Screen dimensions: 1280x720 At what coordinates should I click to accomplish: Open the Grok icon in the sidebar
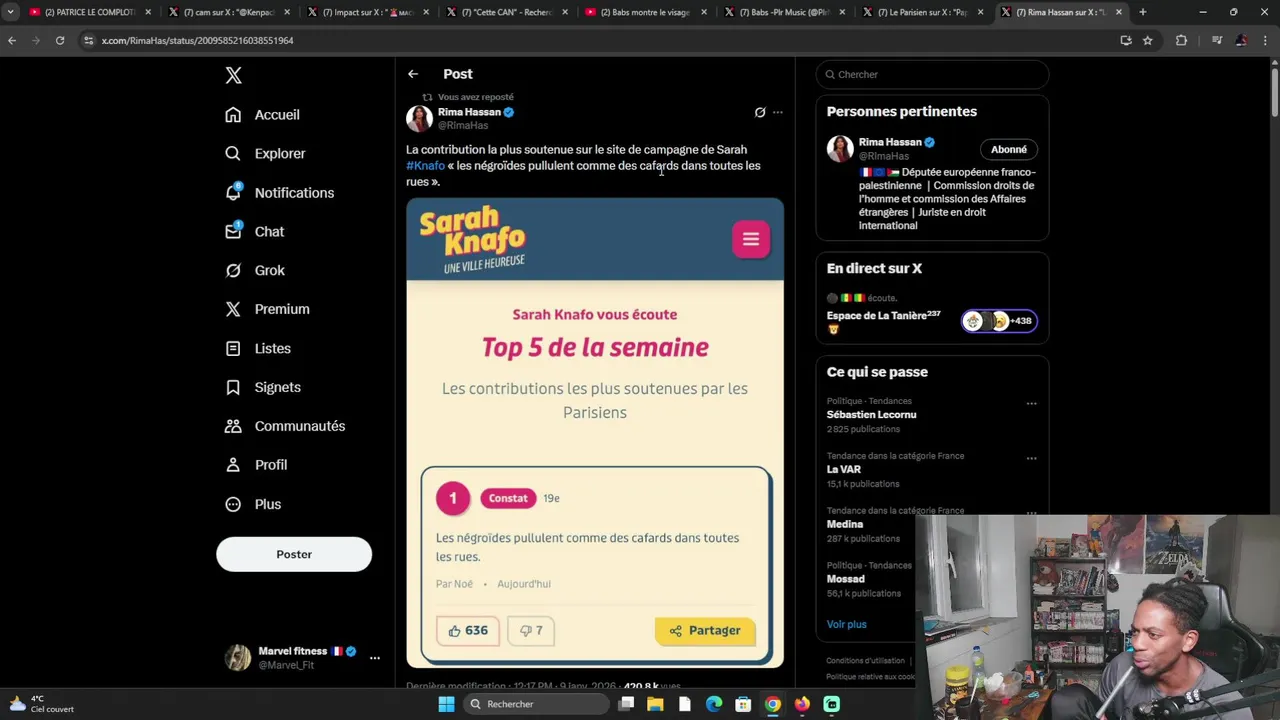click(233, 270)
